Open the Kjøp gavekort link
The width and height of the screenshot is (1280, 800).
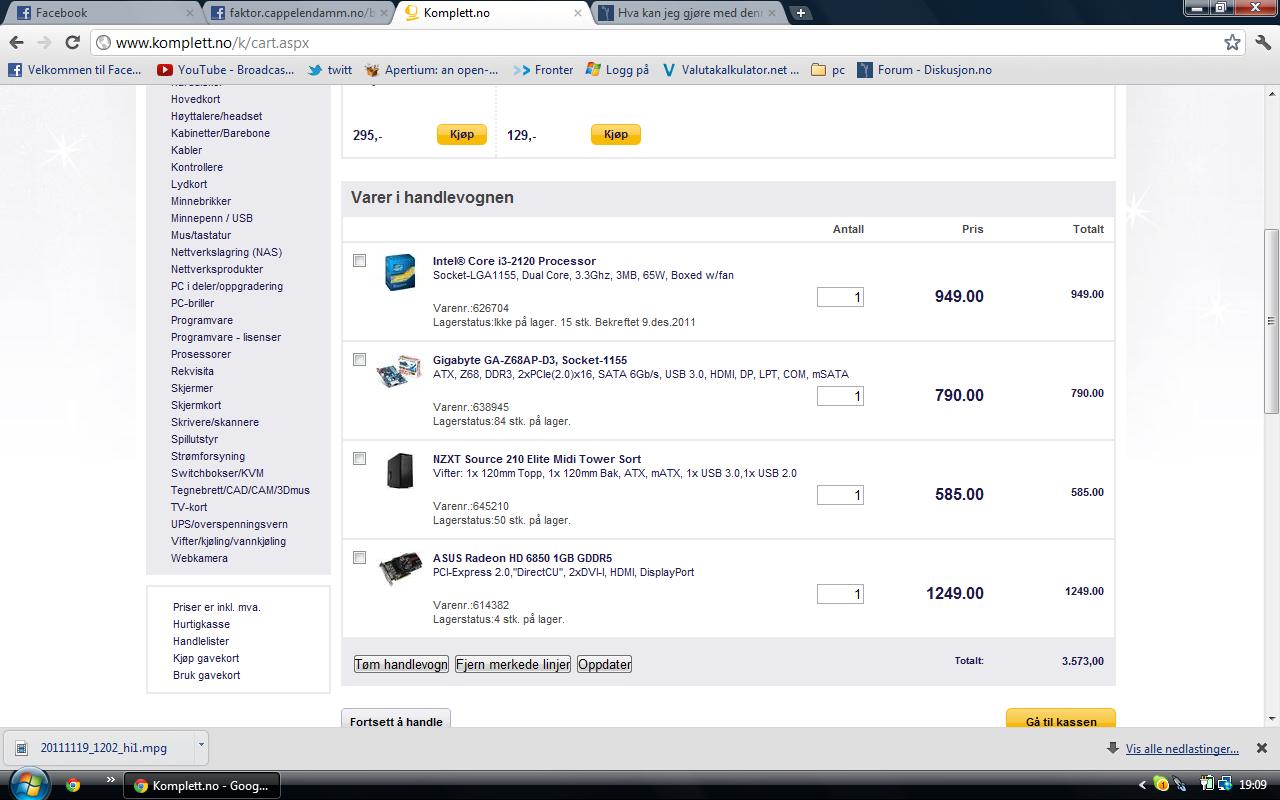pos(206,658)
